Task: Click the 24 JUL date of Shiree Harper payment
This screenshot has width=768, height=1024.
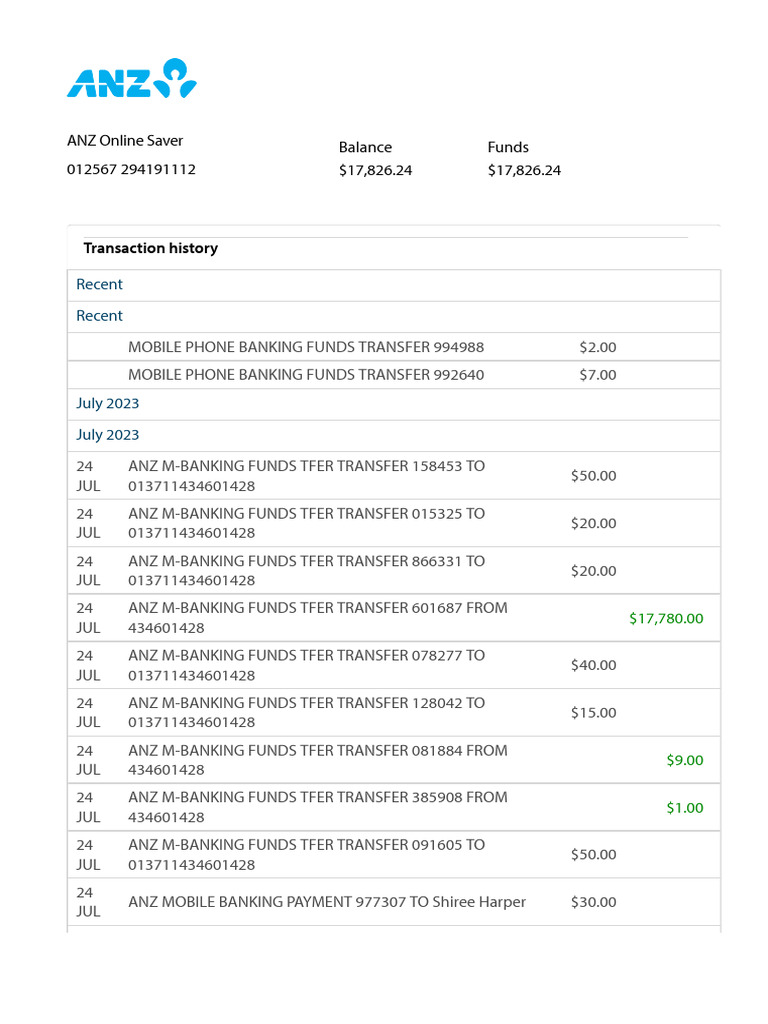Action: [88, 902]
